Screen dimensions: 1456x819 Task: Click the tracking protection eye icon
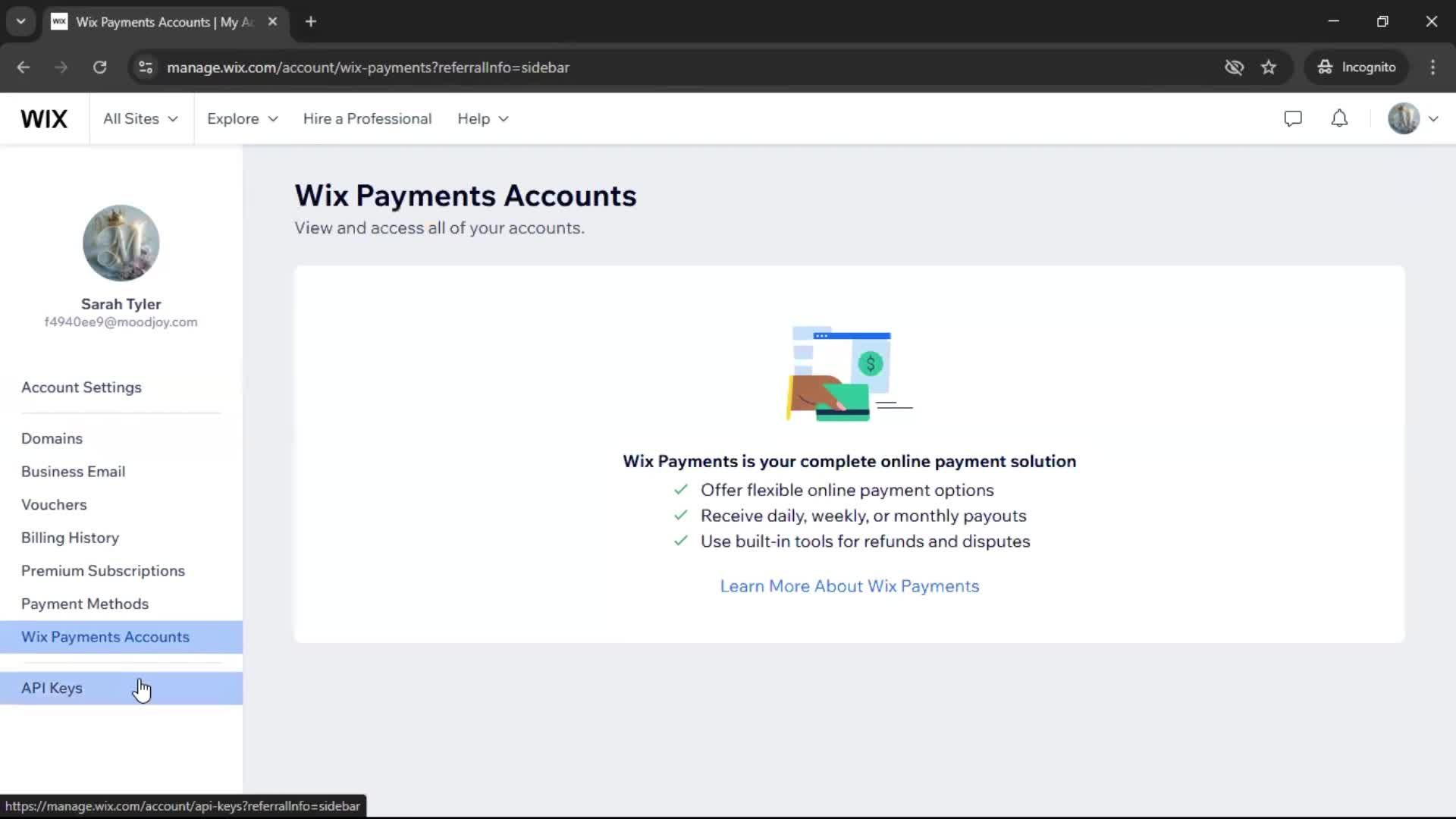pyautogui.click(x=1235, y=67)
